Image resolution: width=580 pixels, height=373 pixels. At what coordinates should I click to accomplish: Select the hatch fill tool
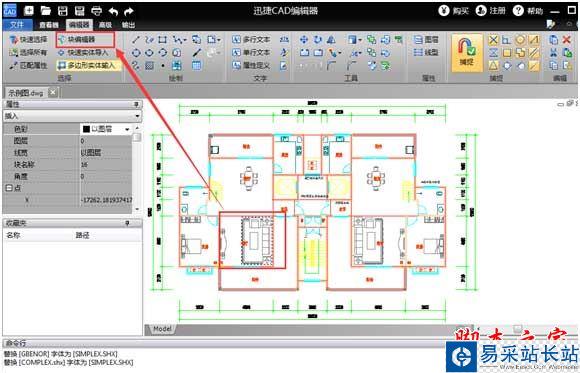(x=149, y=65)
